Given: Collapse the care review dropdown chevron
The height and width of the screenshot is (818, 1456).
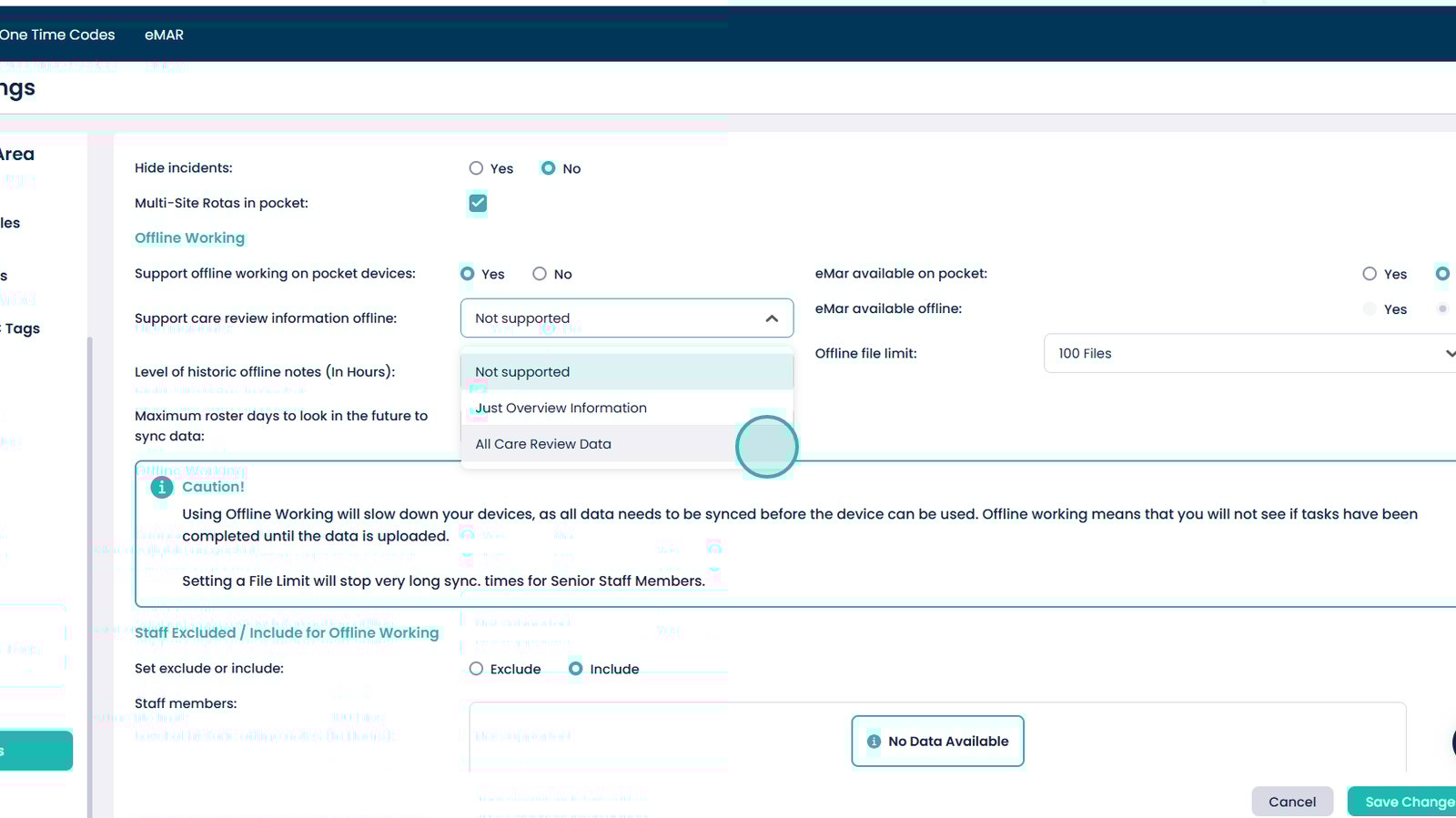Looking at the screenshot, I should pyautogui.click(x=772, y=318).
